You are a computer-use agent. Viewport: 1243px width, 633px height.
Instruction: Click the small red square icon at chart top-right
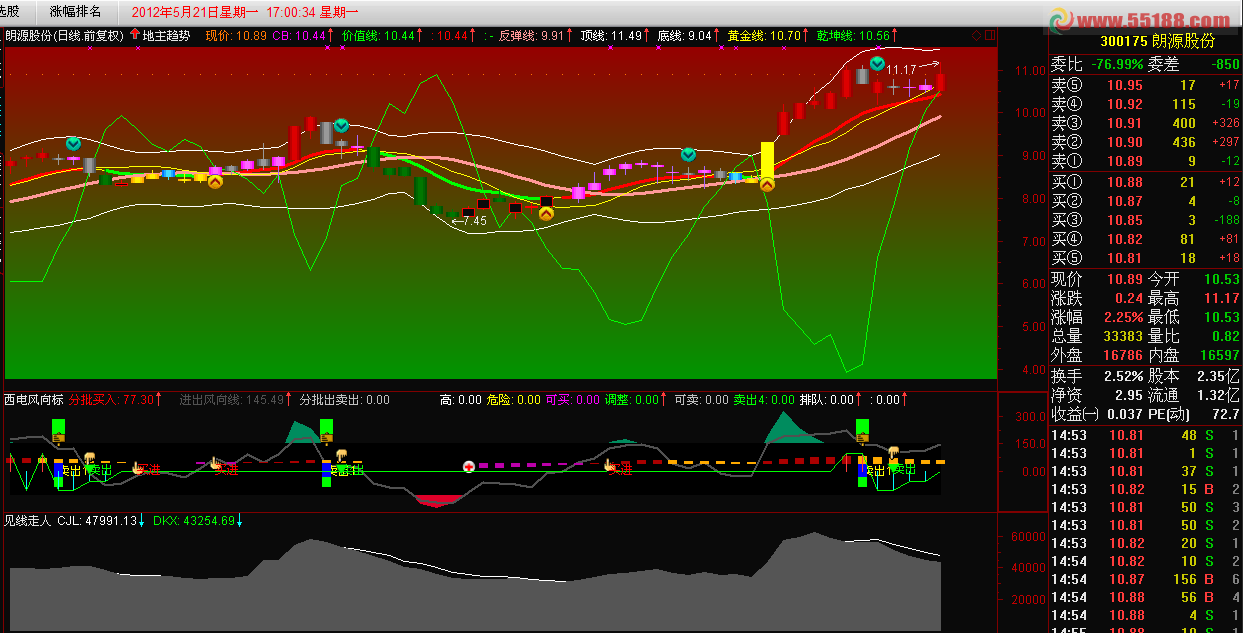pyautogui.click(x=990, y=35)
